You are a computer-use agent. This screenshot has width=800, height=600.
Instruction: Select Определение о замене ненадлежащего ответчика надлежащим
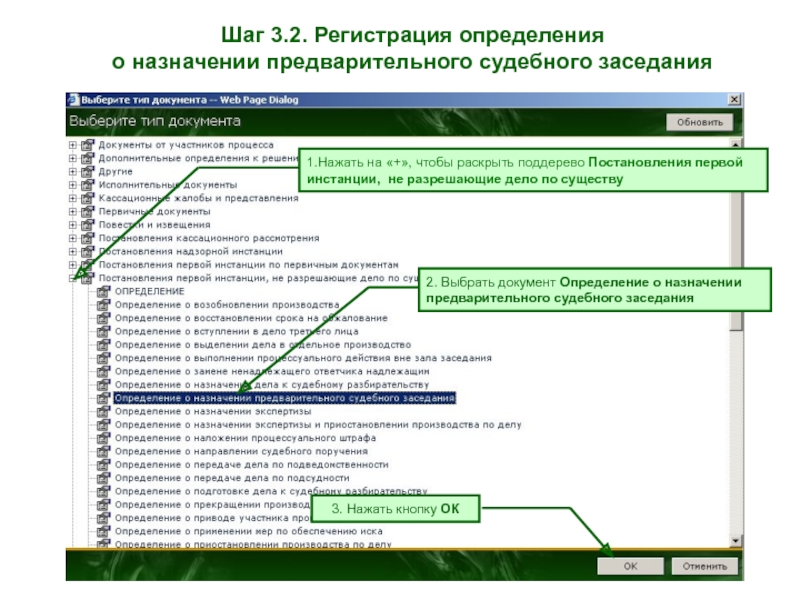pyautogui.click(x=272, y=371)
